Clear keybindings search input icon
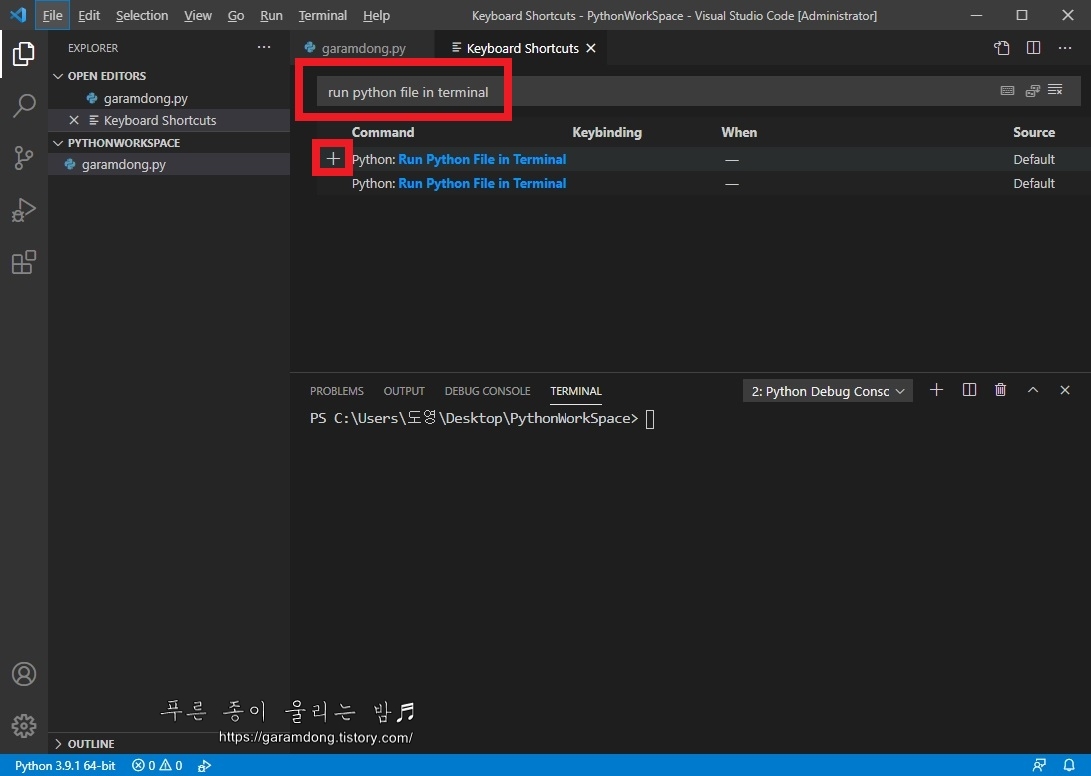This screenshot has height=776, width=1091. (1056, 90)
